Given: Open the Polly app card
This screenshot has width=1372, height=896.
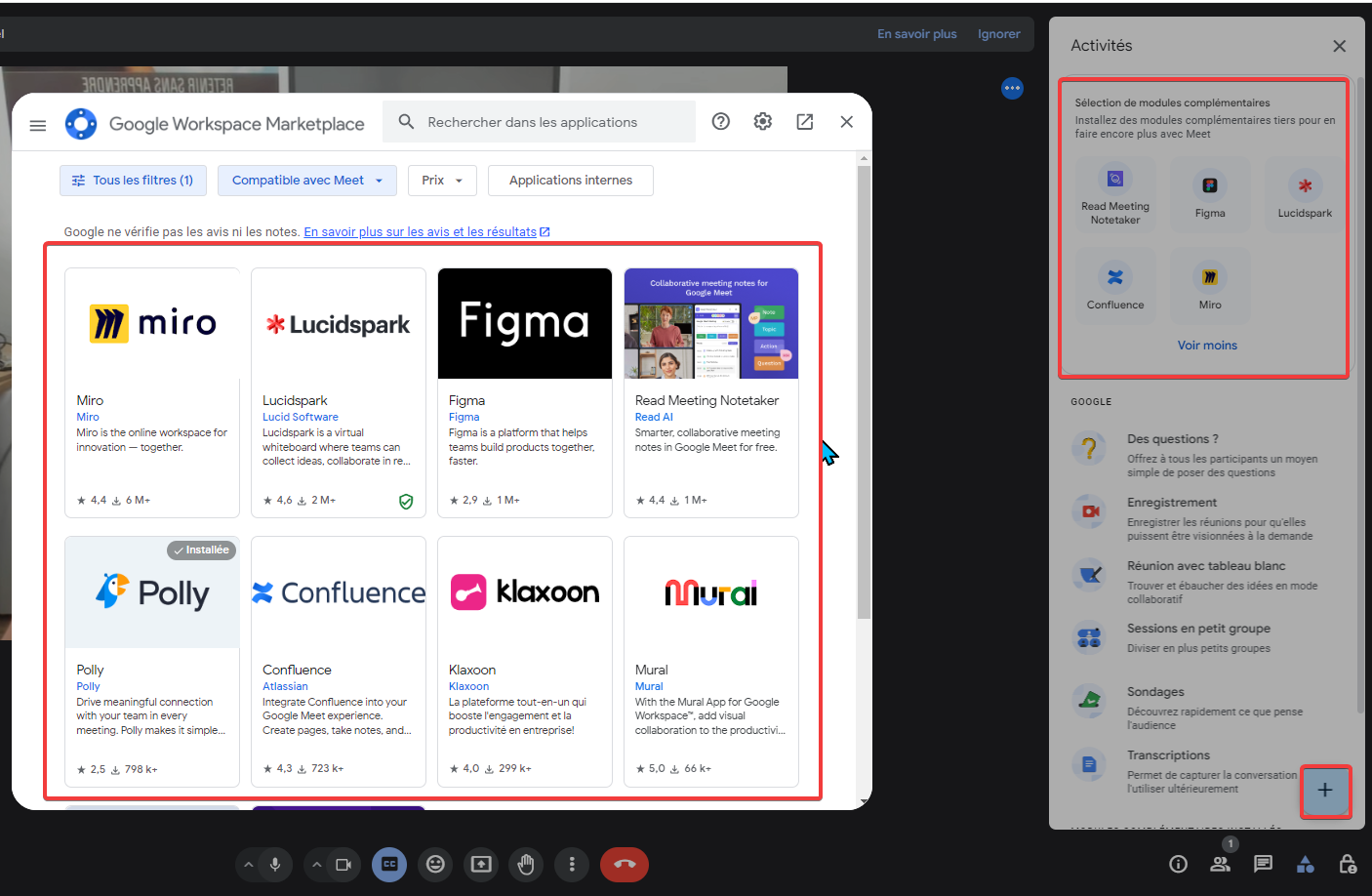Looking at the screenshot, I should 152,662.
